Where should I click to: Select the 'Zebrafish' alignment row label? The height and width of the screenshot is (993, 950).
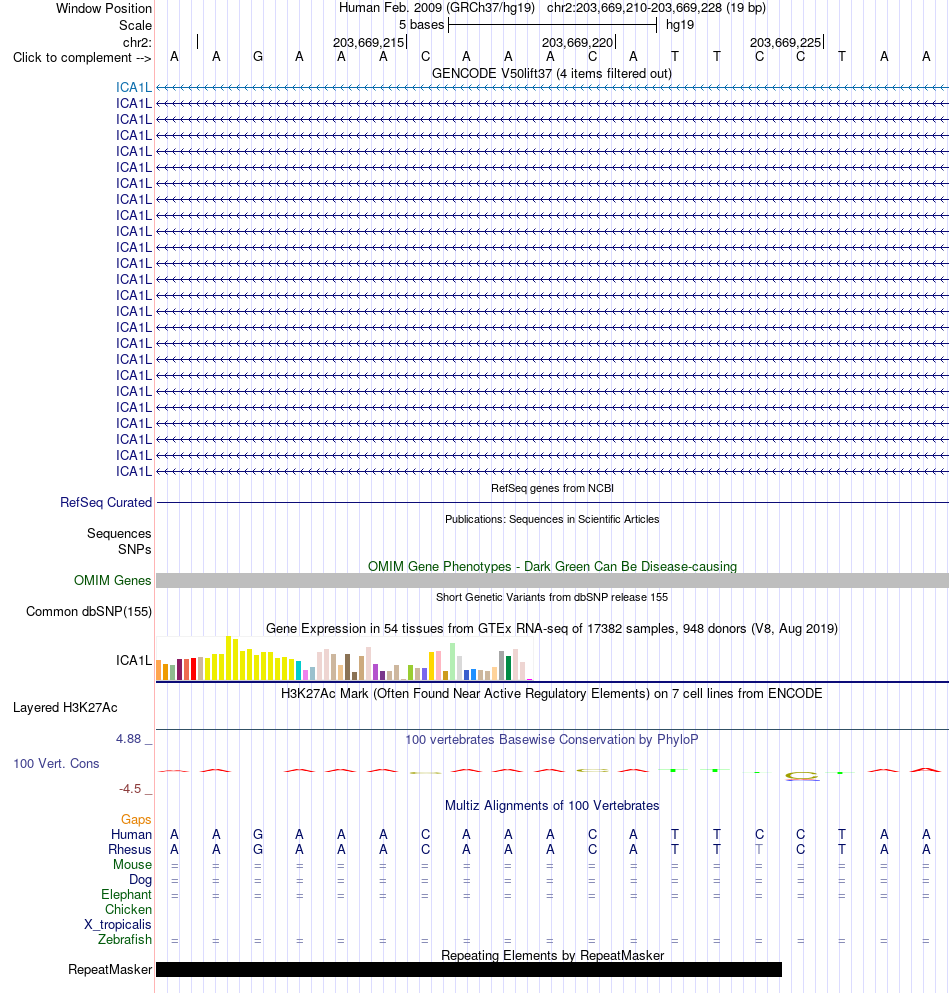(125, 939)
